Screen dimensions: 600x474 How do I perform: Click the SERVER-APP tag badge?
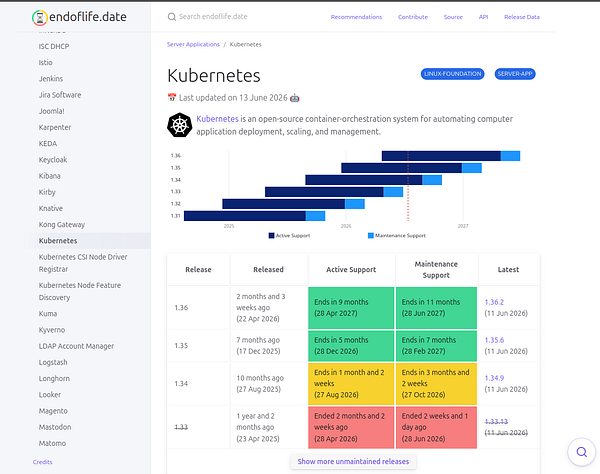(x=515, y=74)
